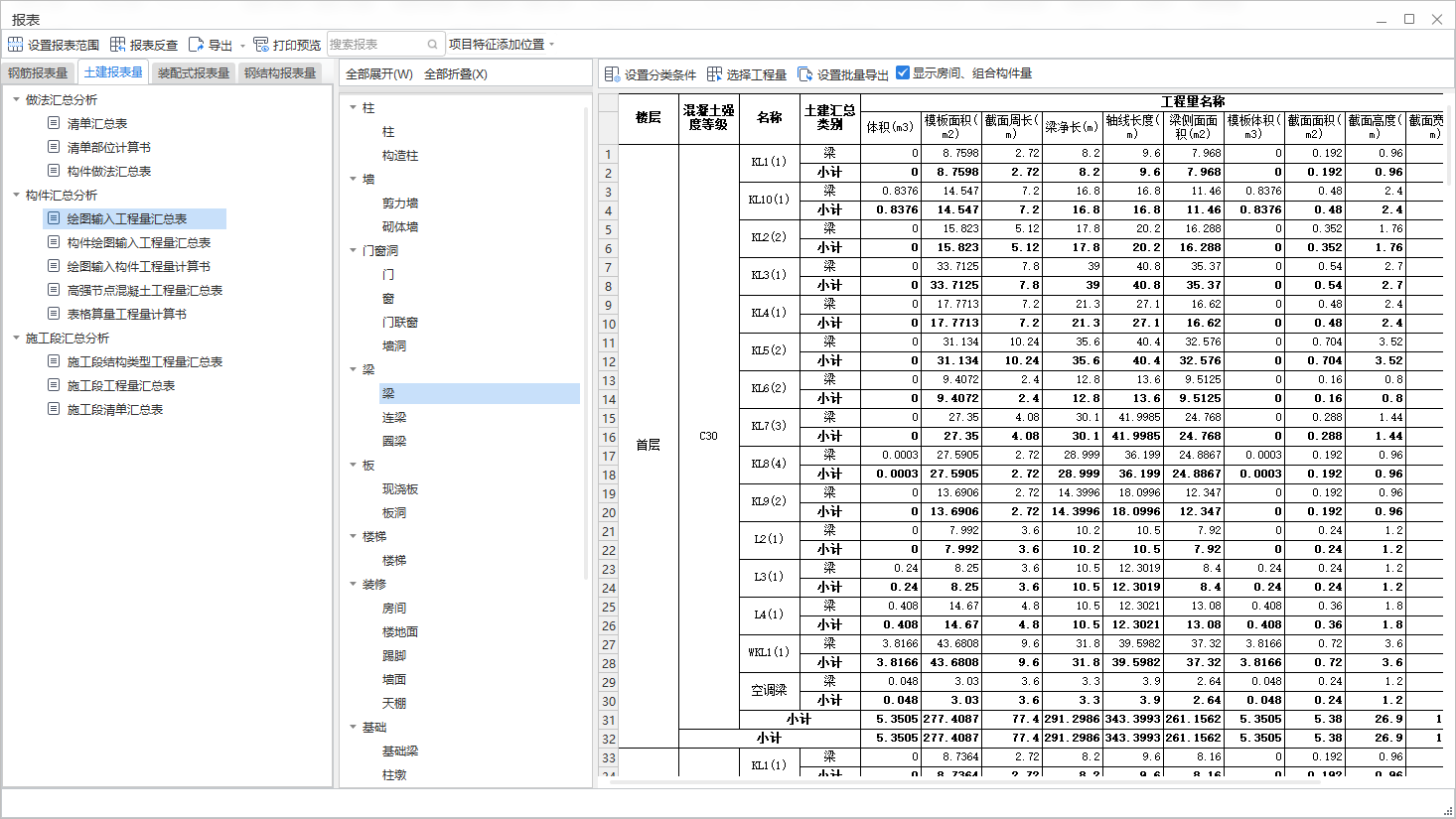
Task: Click 打印预览 button label
Action: 297,45
